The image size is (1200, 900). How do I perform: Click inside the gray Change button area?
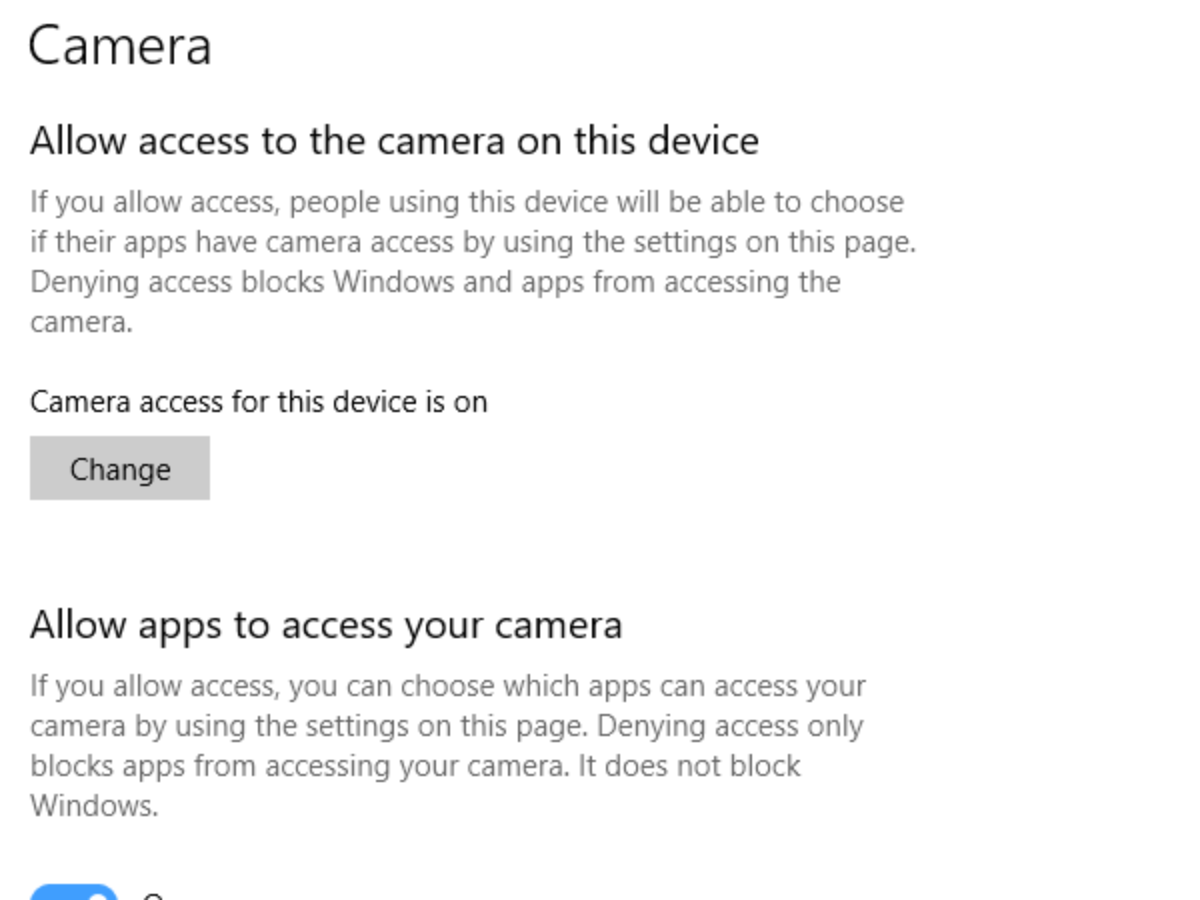pyautogui.click(x=119, y=468)
